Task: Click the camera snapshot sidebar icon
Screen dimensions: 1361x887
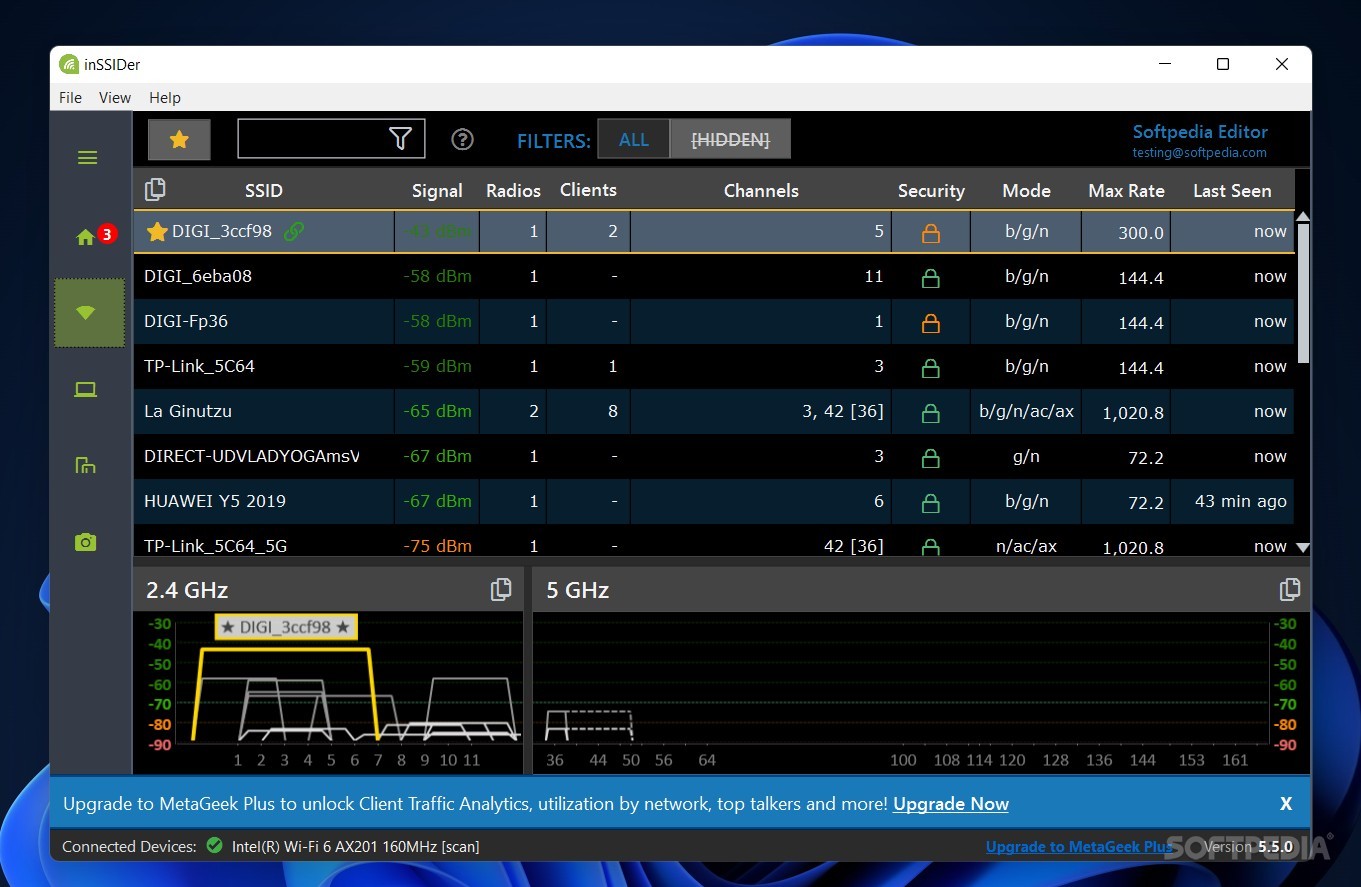Action: [x=86, y=542]
